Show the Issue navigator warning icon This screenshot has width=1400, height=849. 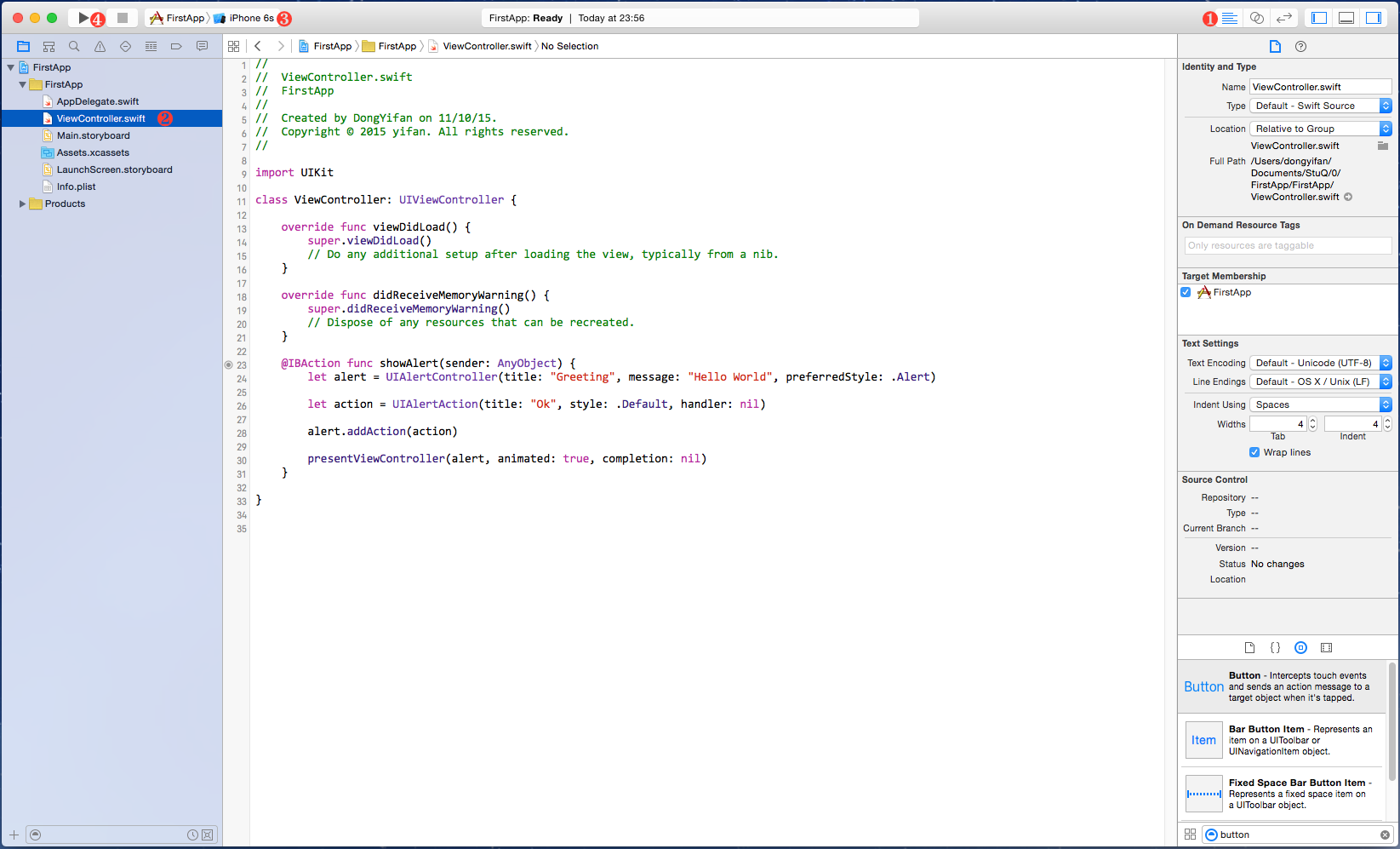[x=100, y=47]
